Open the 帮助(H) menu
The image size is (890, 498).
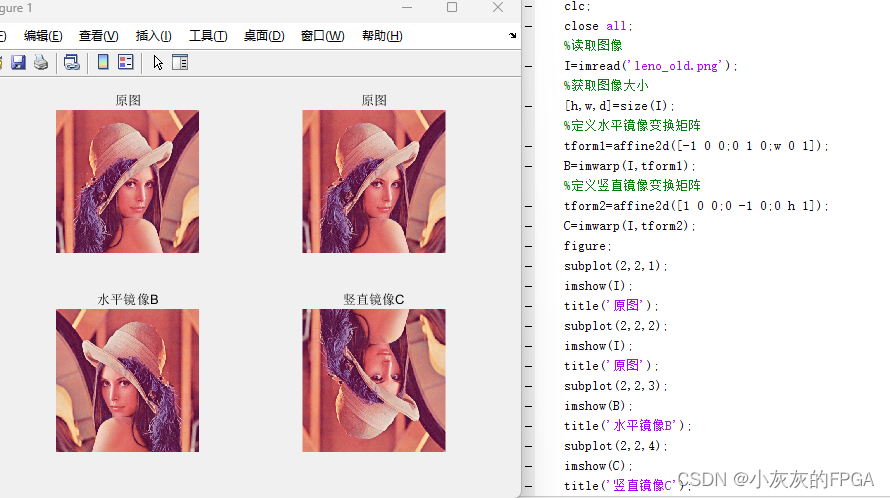click(x=382, y=36)
